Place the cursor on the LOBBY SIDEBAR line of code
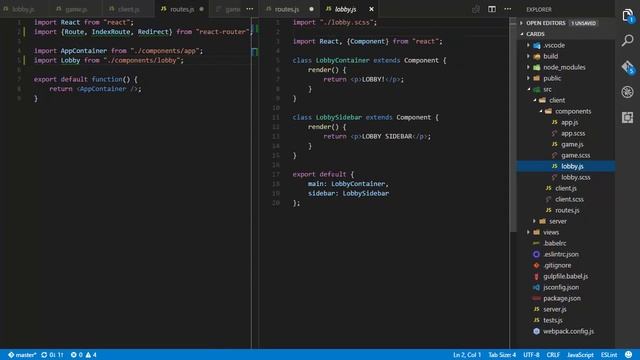 (377, 136)
